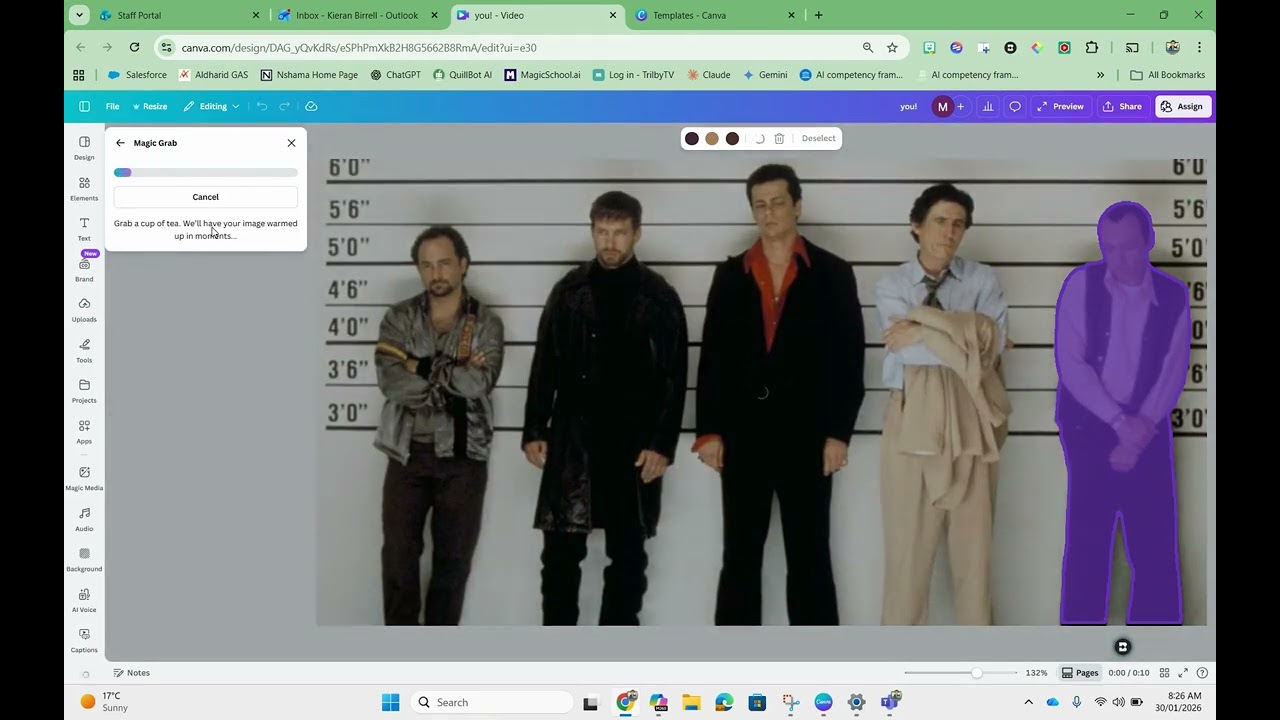Switch to the Inbox Outlook tab

[358, 15]
